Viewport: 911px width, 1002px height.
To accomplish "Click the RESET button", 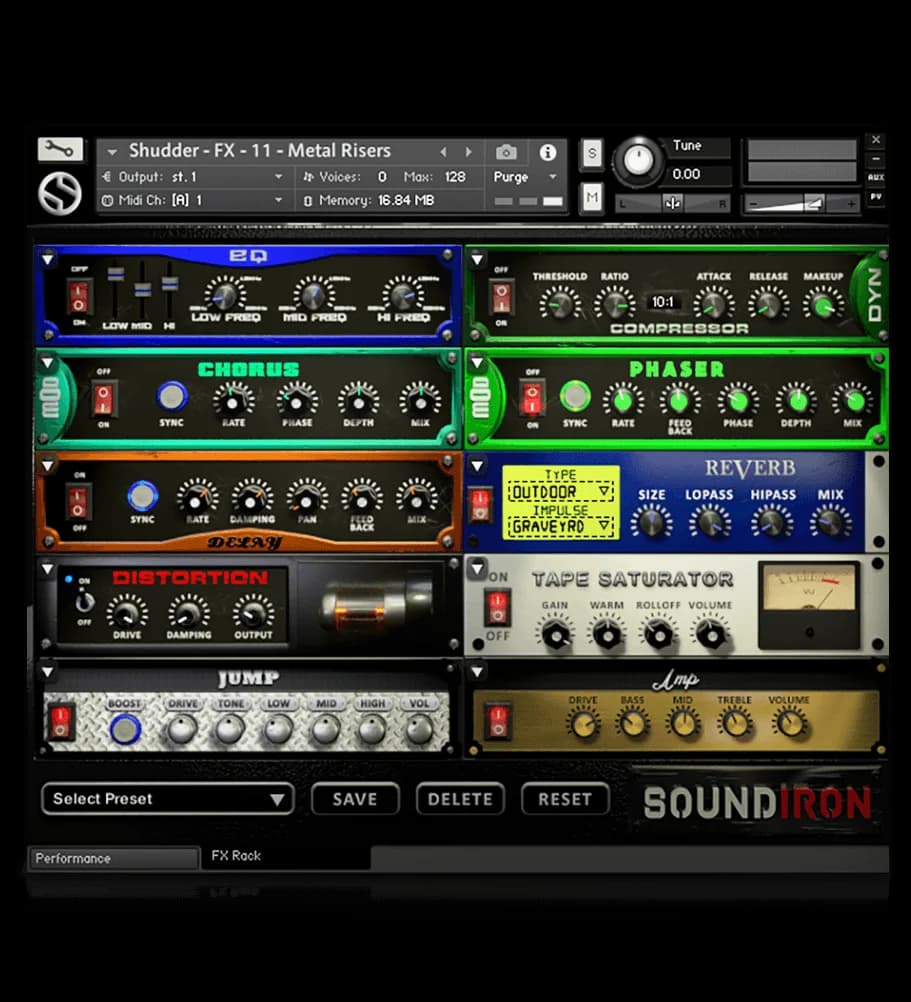I will point(565,799).
